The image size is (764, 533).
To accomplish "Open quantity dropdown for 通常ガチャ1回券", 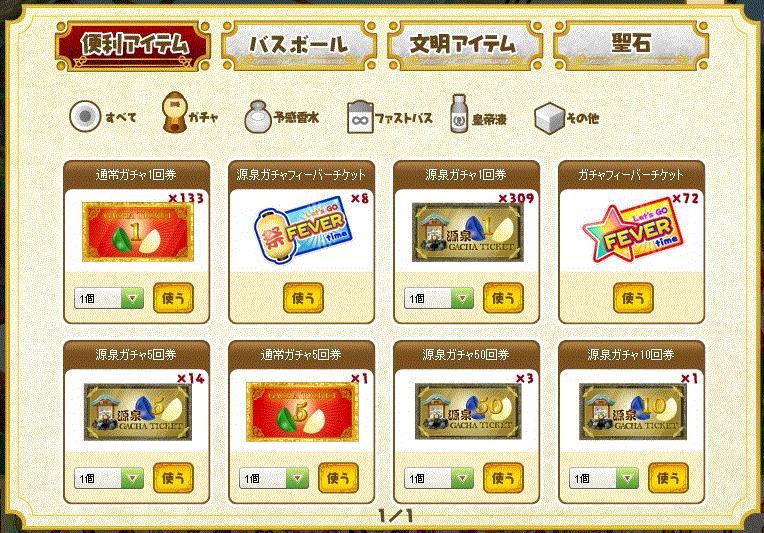I will tap(109, 298).
